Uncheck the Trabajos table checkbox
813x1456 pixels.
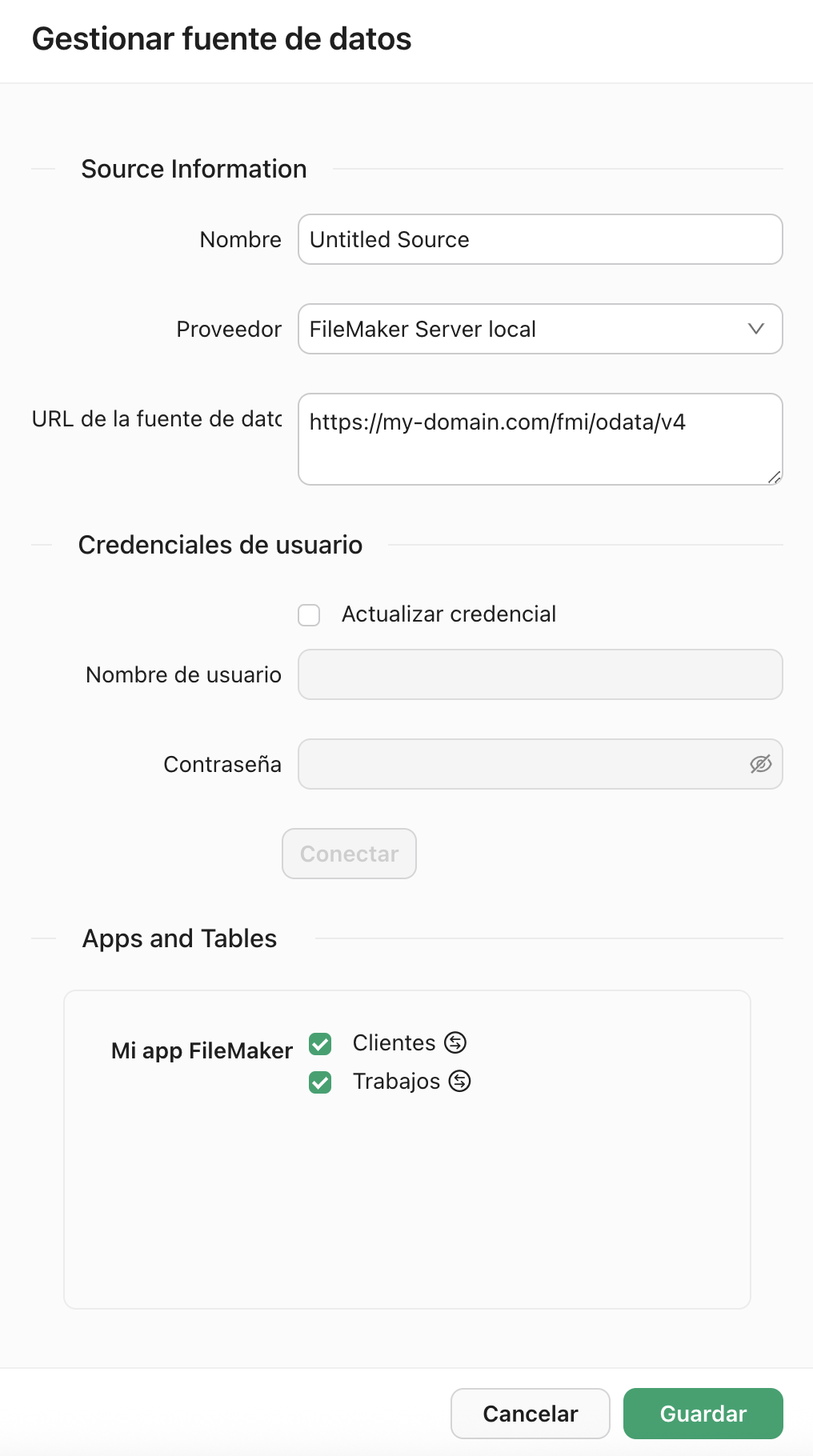pyautogui.click(x=319, y=1082)
